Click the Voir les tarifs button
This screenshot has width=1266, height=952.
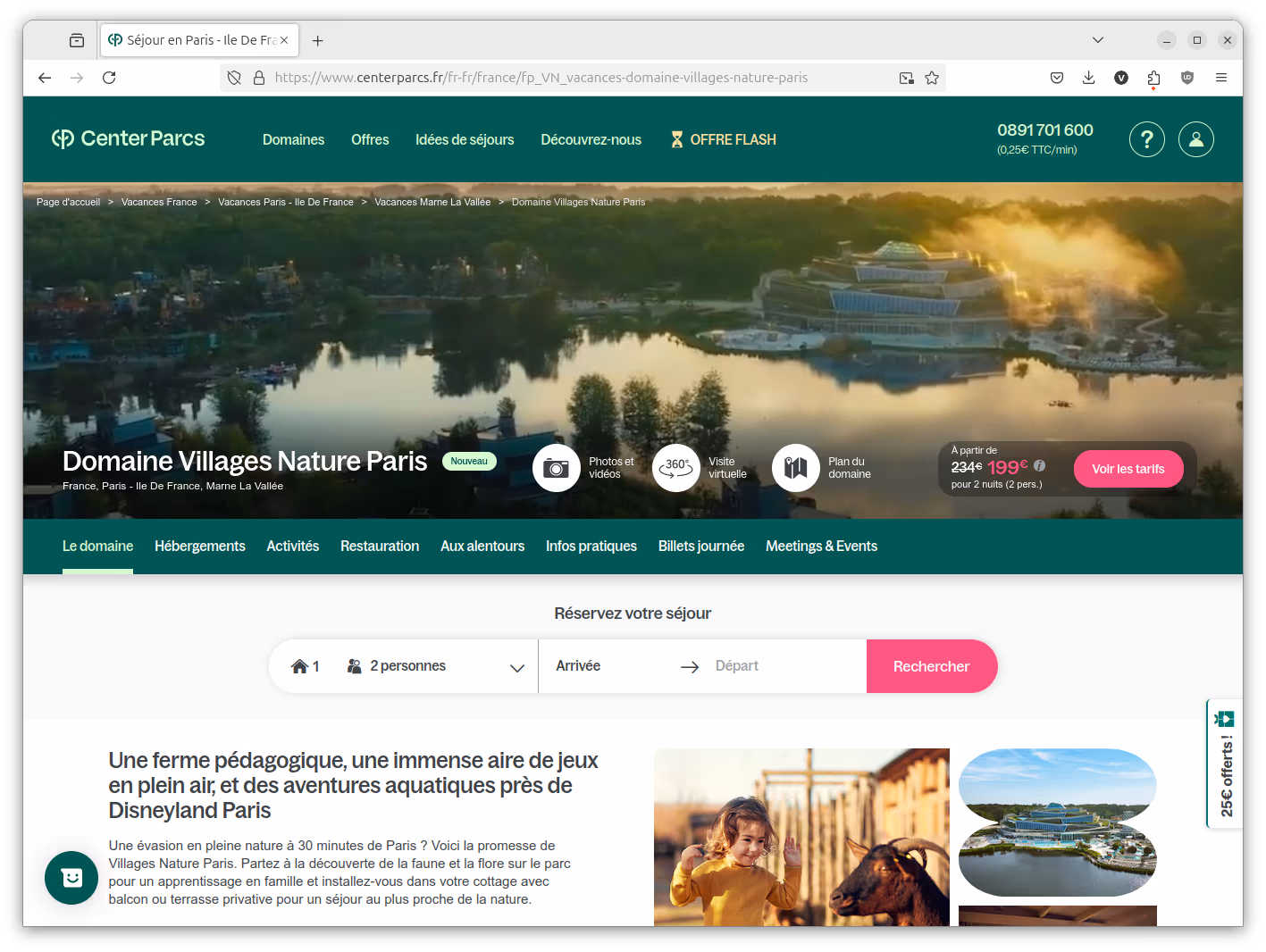click(x=1128, y=469)
